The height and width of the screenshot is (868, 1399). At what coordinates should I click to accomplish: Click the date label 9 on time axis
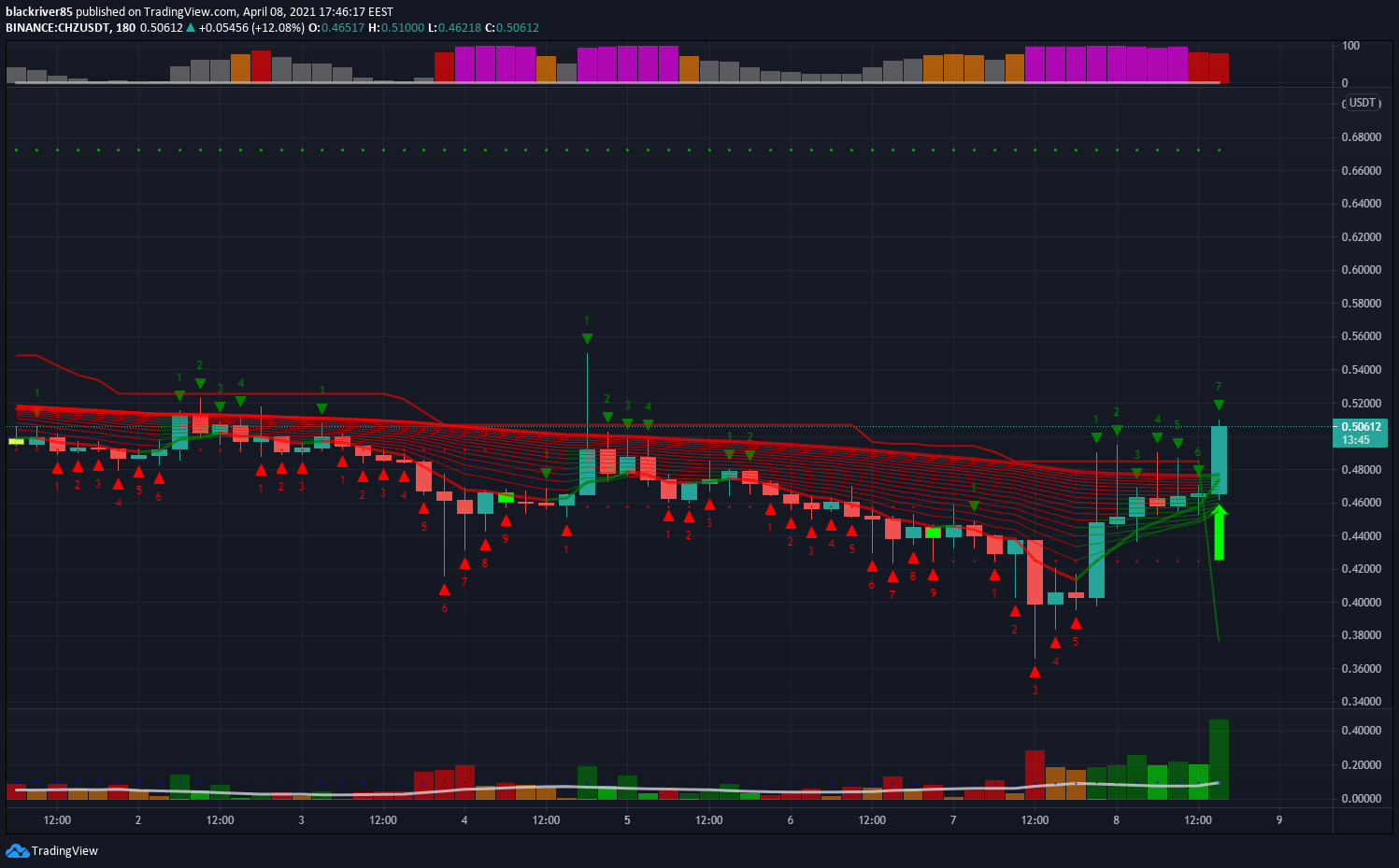(1279, 820)
